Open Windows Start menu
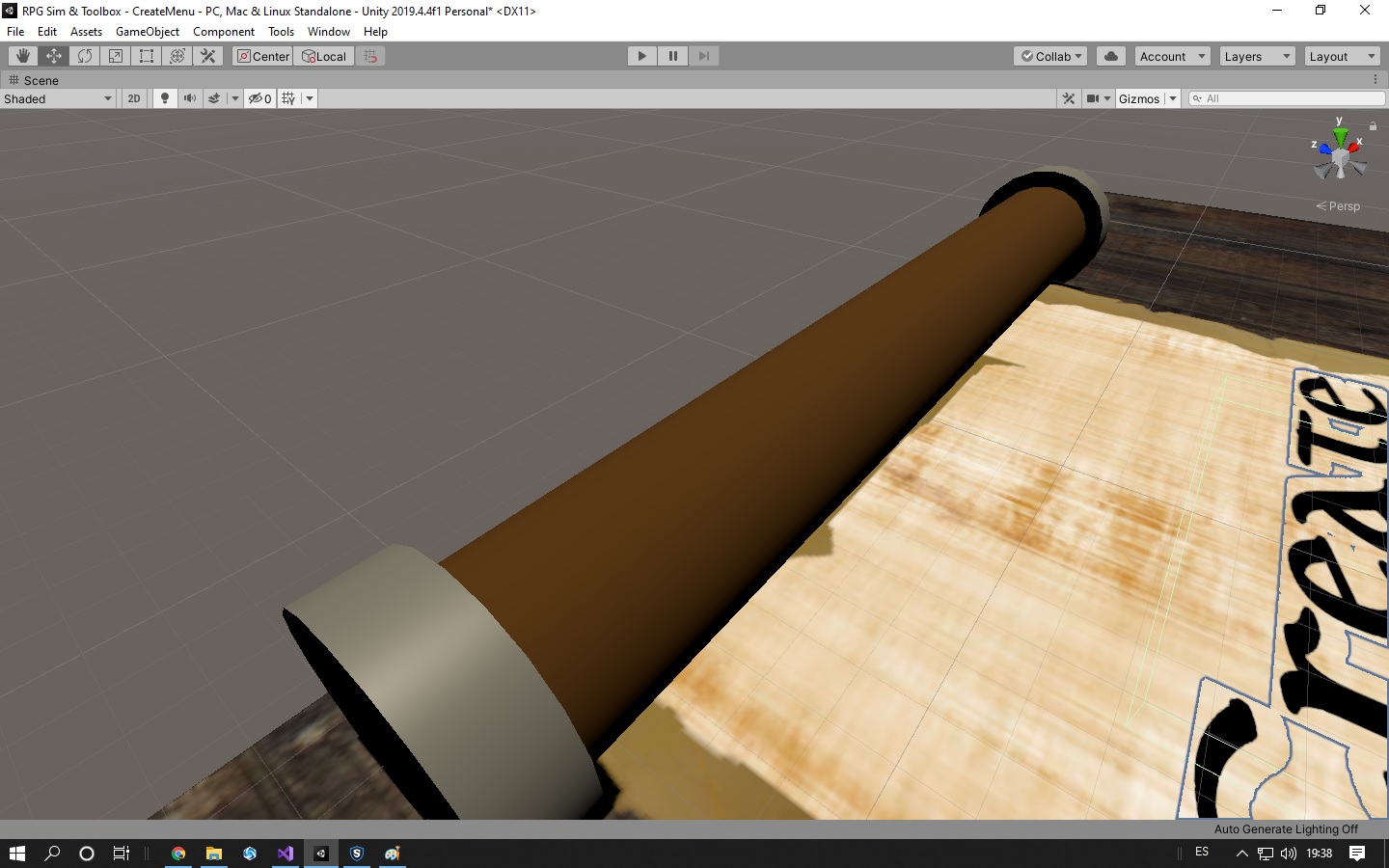 tap(17, 854)
